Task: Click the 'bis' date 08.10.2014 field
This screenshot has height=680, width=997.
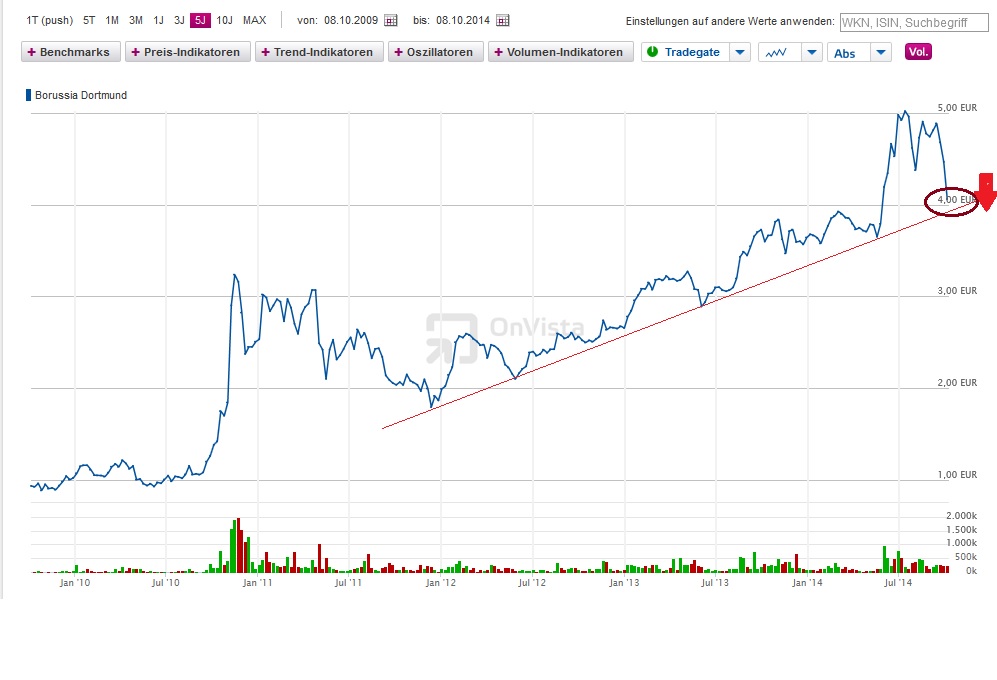Action: [x=463, y=20]
